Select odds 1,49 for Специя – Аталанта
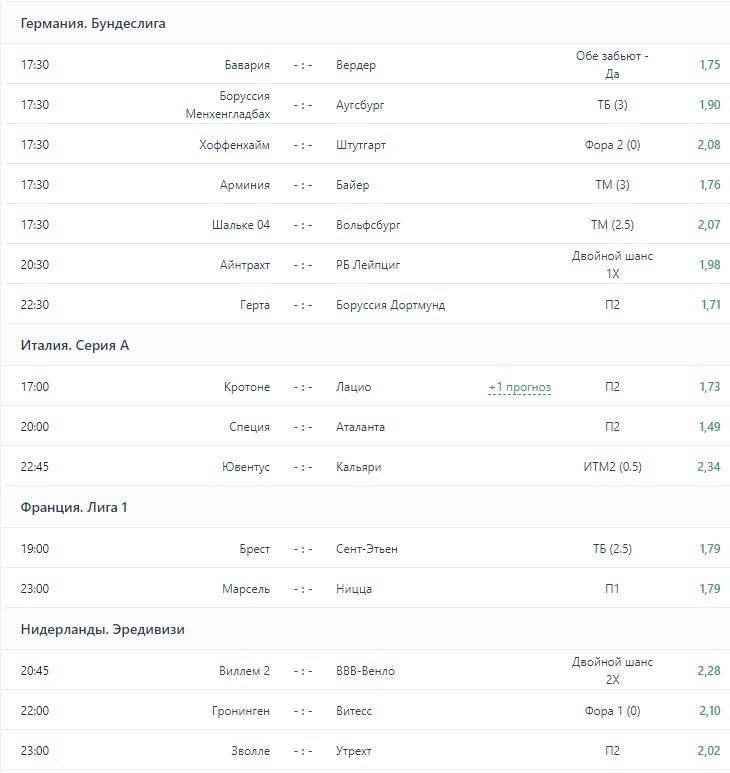Screen dimensions: 730x773 click(709, 427)
